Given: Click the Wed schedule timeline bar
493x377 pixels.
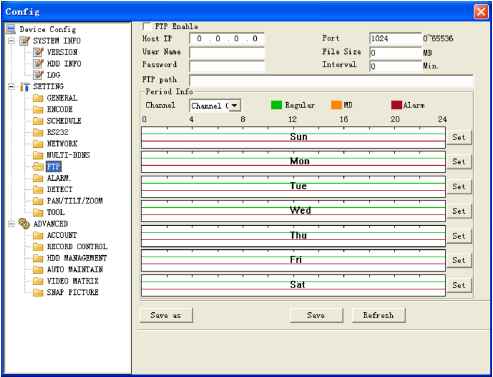Looking at the screenshot, I should [x=293, y=211].
